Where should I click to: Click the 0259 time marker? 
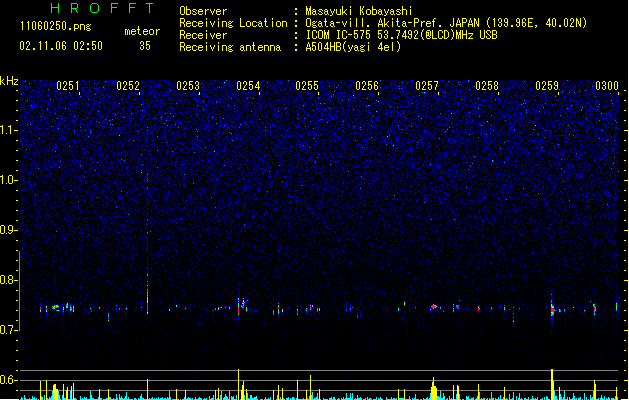(x=547, y=86)
